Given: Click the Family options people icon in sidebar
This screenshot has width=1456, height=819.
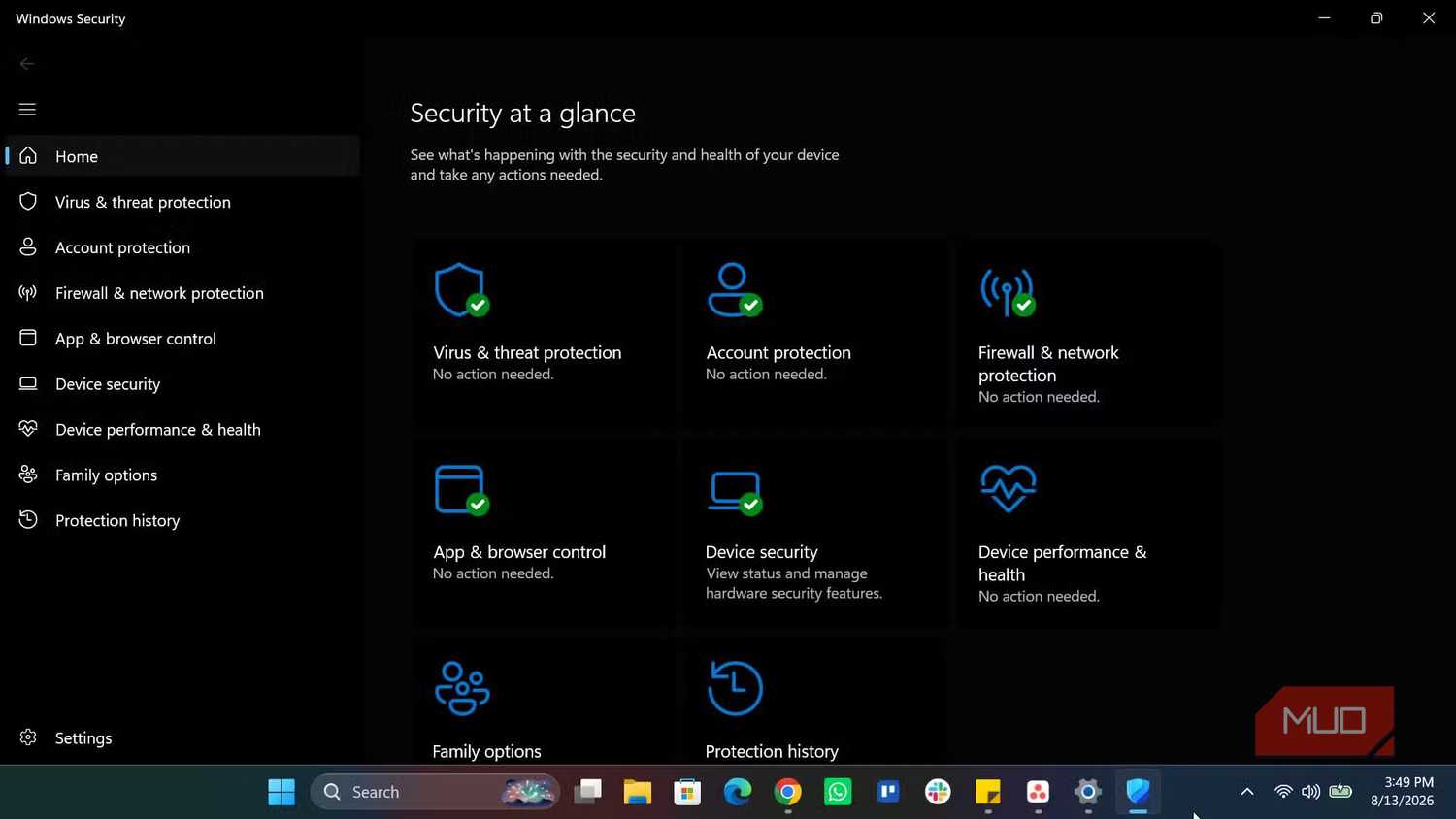Looking at the screenshot, I should (x=28, y=475).
